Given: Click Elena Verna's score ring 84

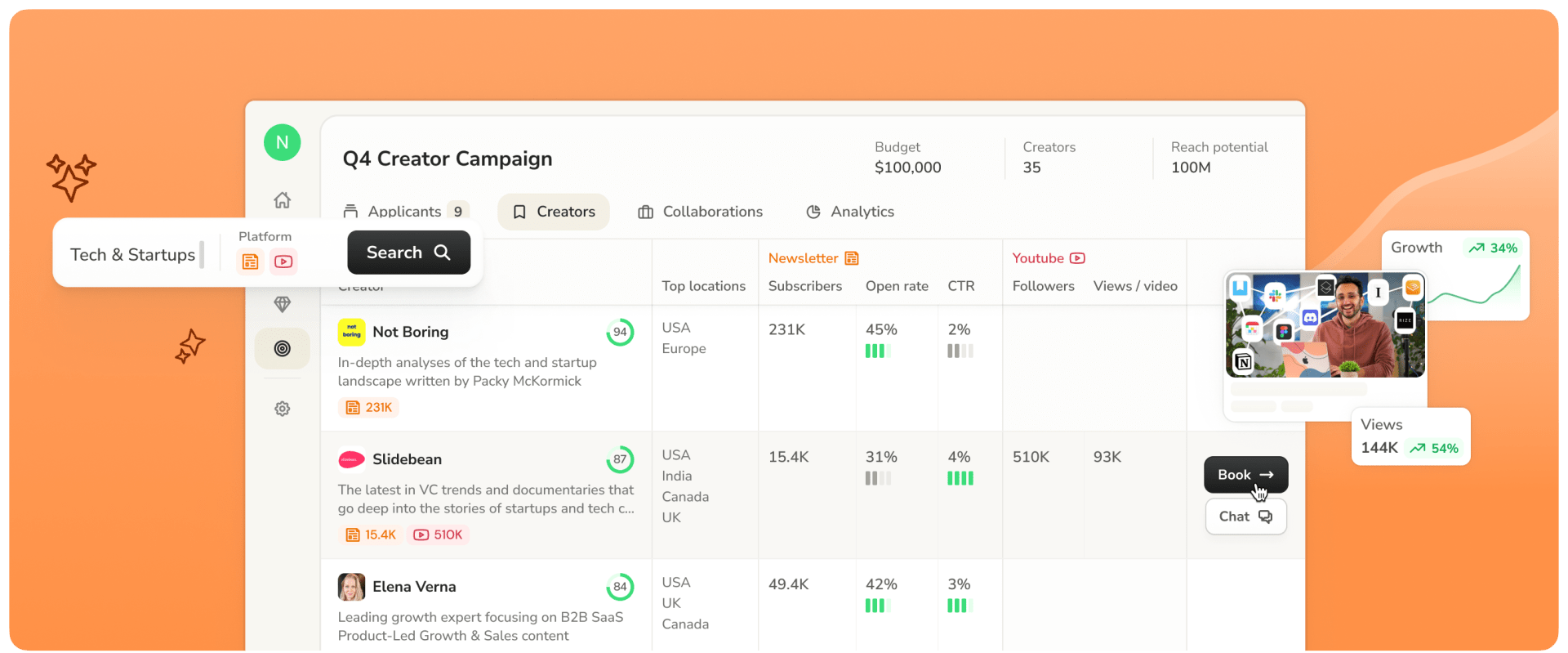Looking at the screenshot, I should 621,587.
